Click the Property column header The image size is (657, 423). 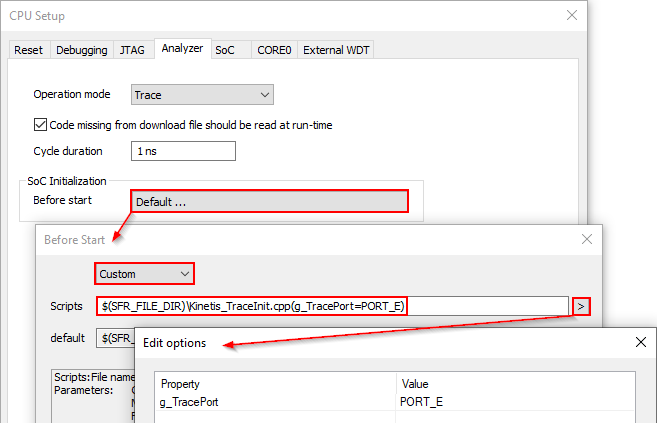point(275,384)
